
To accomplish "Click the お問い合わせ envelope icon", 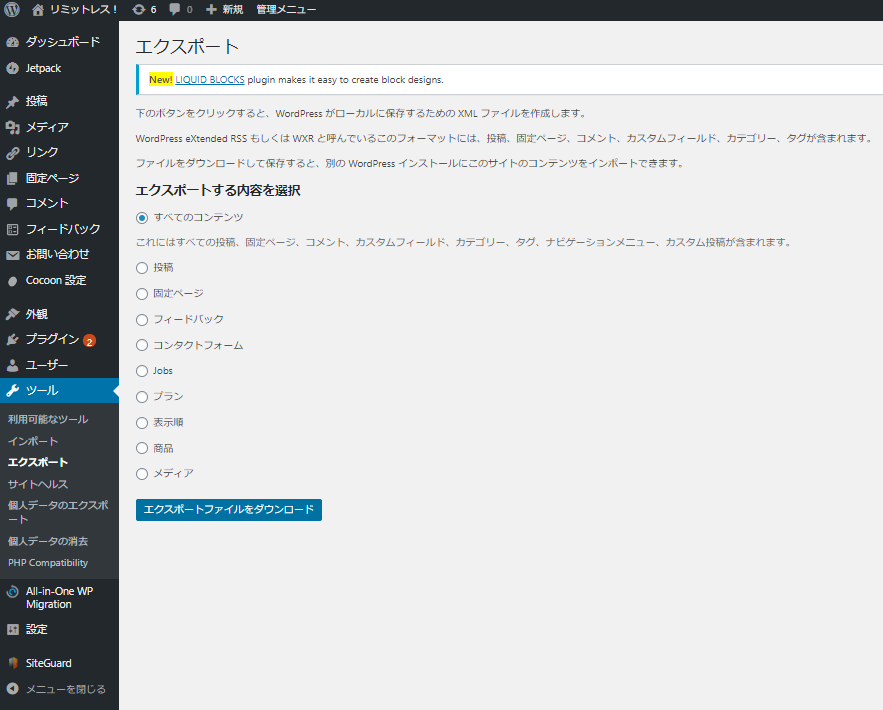I will (12, 255).
